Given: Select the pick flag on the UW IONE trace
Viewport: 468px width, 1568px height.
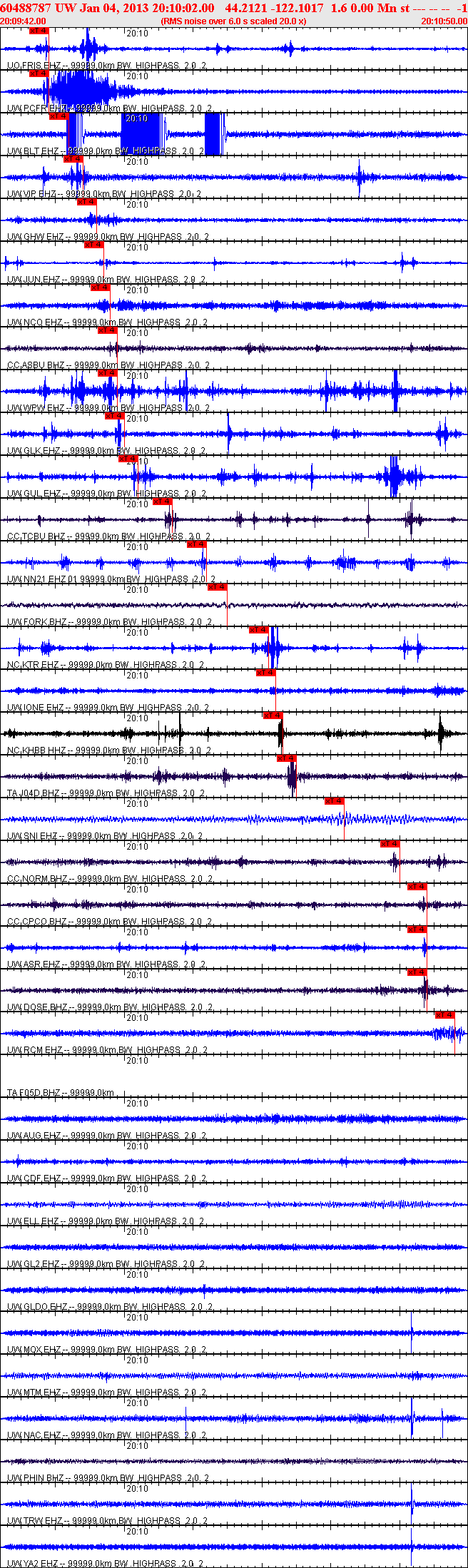Looking at the screenshot, I should tap(265, 673).
